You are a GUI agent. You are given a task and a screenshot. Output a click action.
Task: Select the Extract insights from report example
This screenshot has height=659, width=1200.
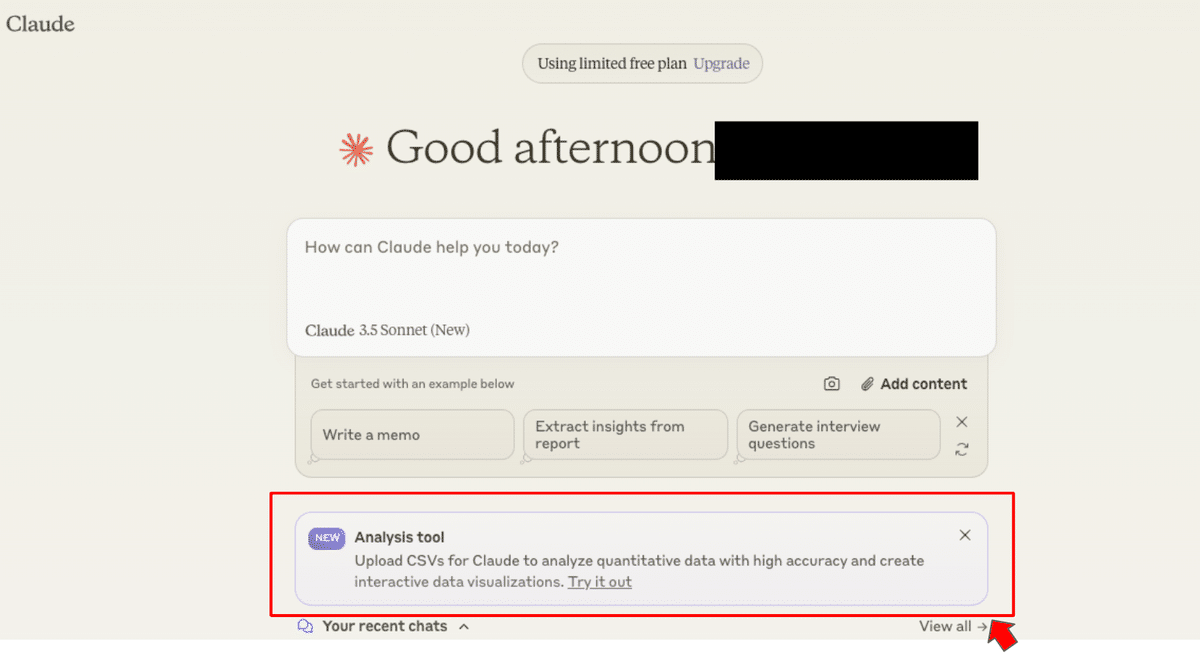624,434
